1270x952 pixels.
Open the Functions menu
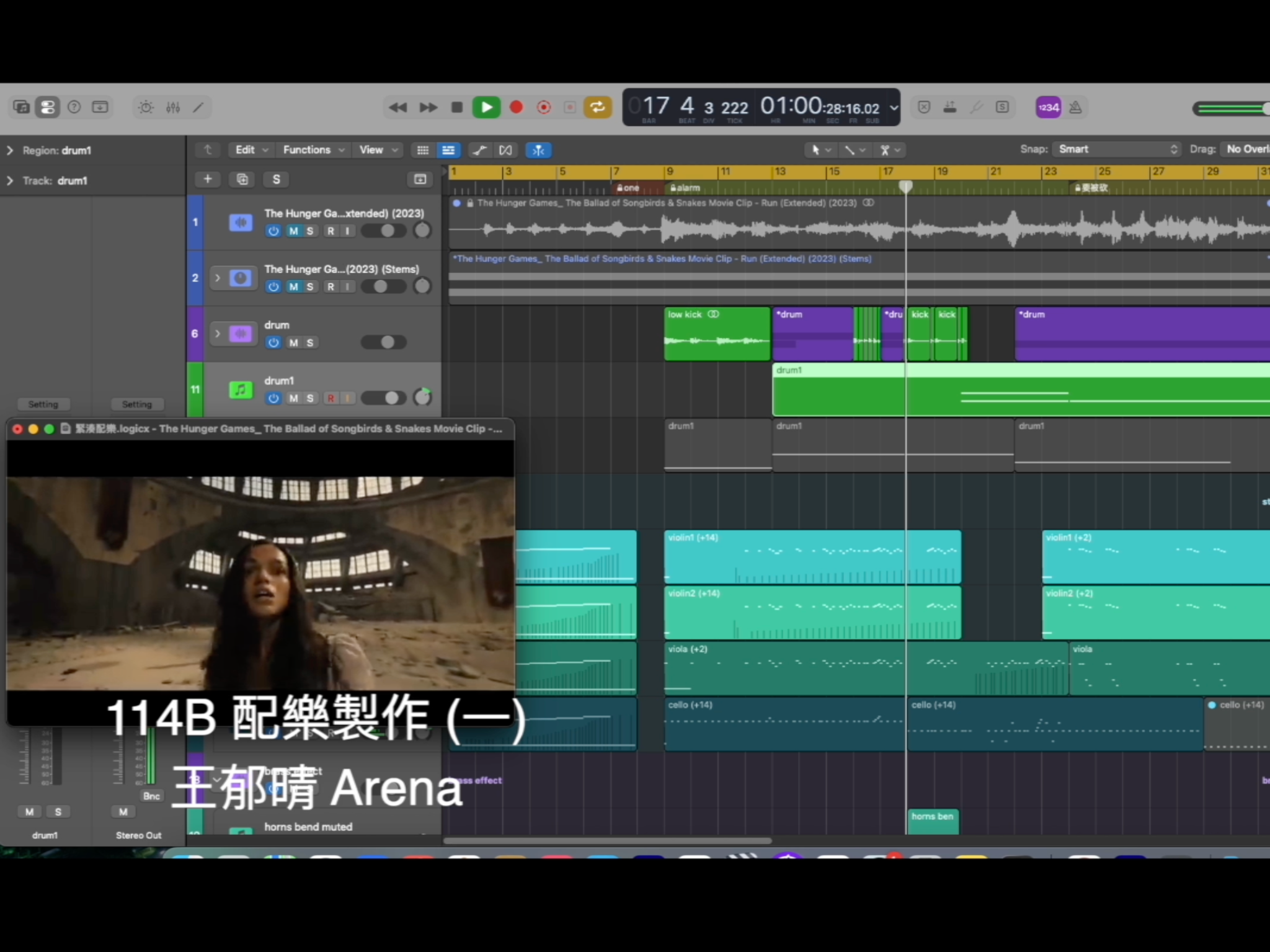click(x=314, y=150)
